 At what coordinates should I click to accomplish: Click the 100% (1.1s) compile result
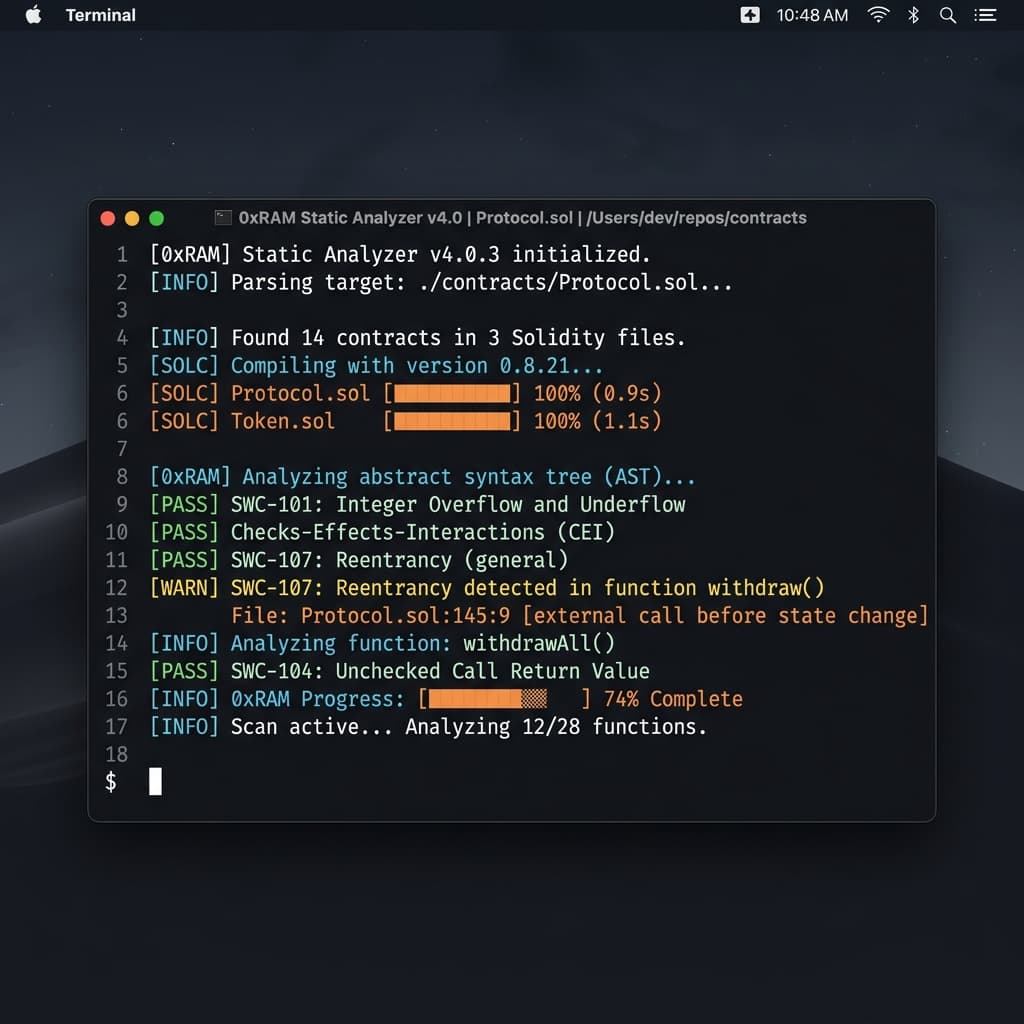click(x=598, y=421)
